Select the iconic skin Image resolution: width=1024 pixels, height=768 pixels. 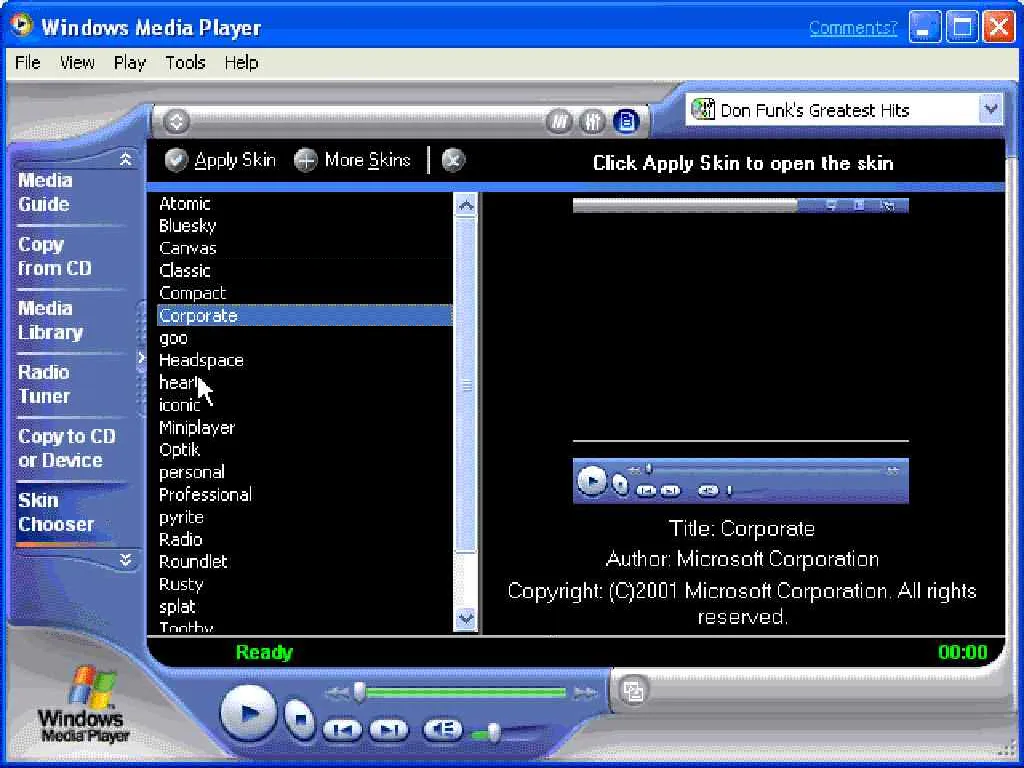click(x=304, y=405)
